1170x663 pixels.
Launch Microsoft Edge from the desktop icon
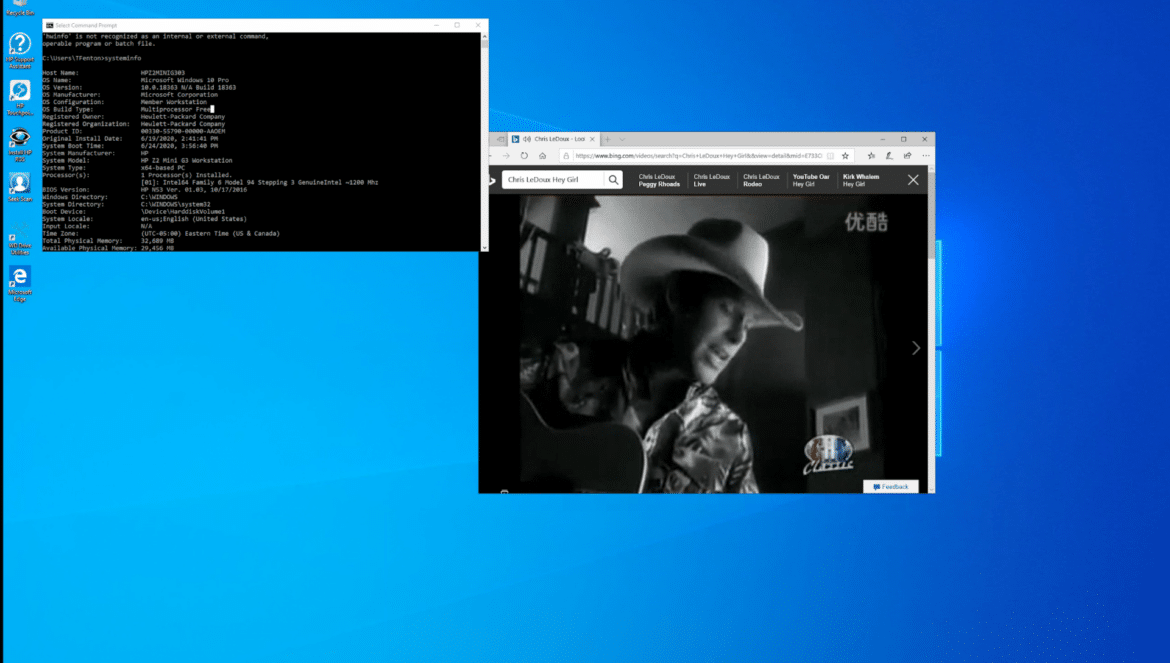19,283
